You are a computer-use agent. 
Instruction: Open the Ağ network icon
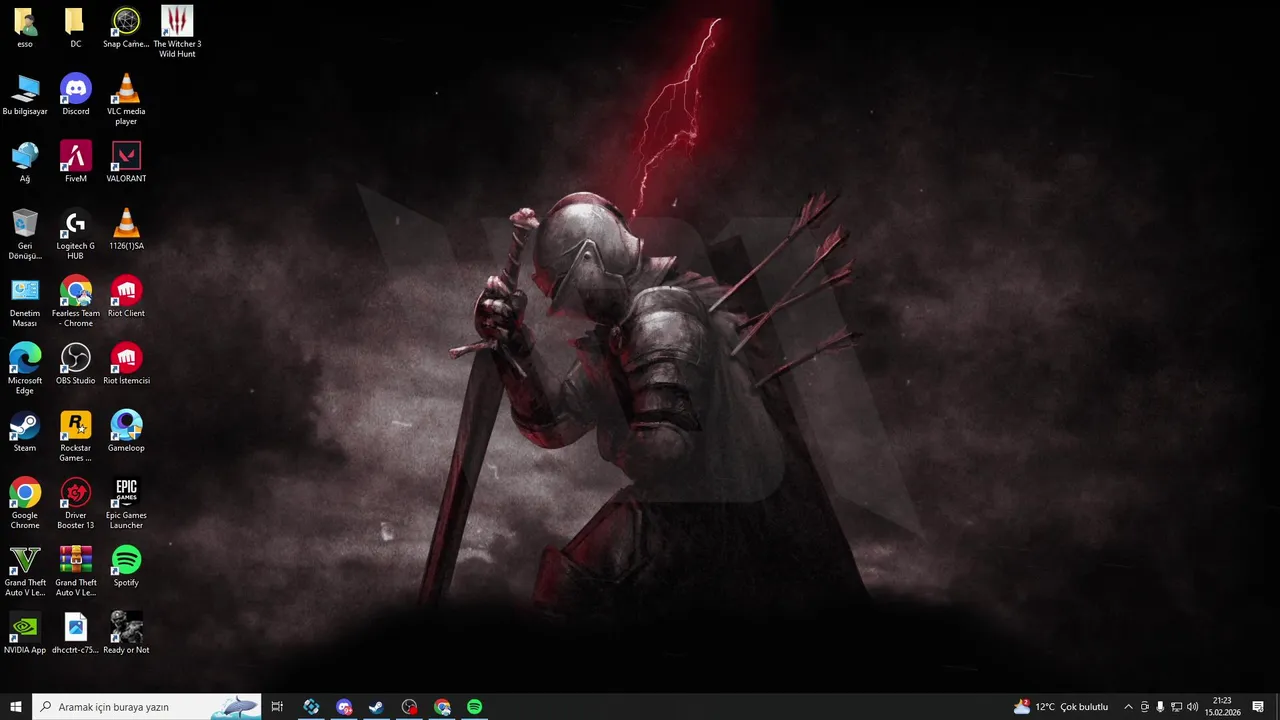pos(25,162)
